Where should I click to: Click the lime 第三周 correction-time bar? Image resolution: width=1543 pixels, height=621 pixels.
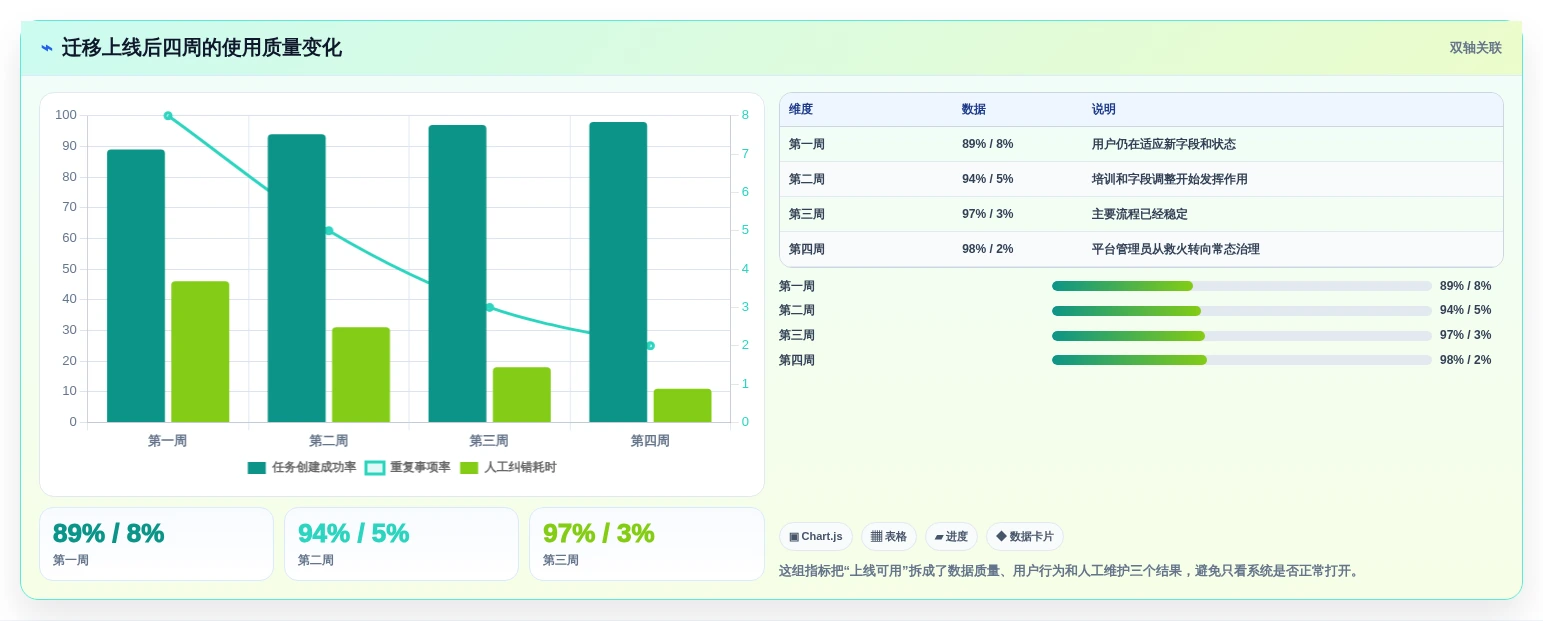click(522, 395)
